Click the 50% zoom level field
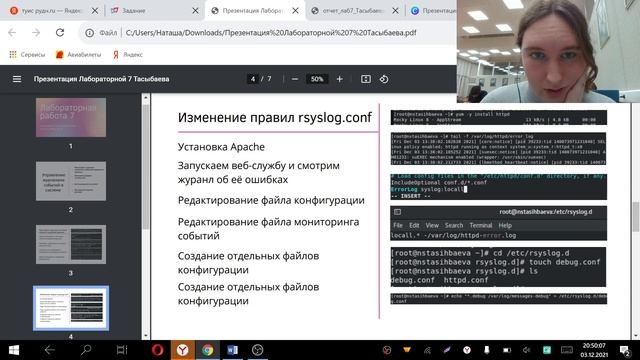Image resolution: width=640 pixels, height=360 pixels. (317, 79)
